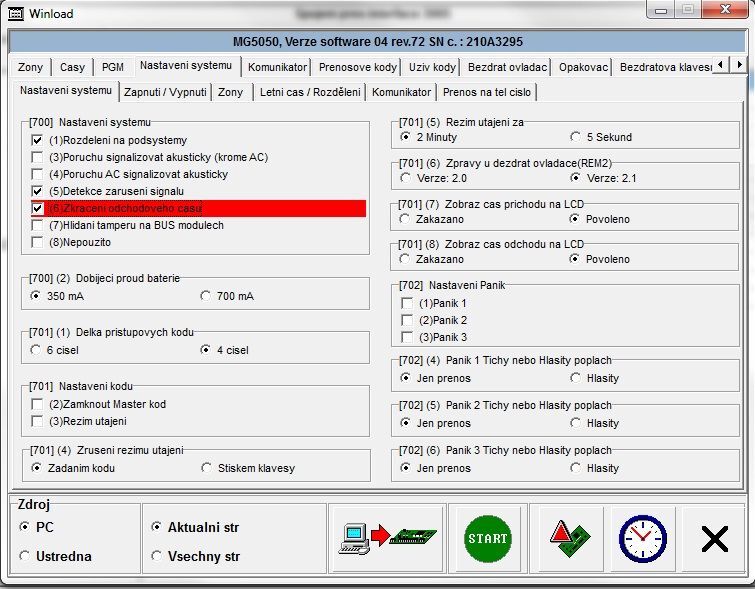755x589 pixels.
Task: Select 700 mA battery charging current
Action: click(x=206, y=296)
